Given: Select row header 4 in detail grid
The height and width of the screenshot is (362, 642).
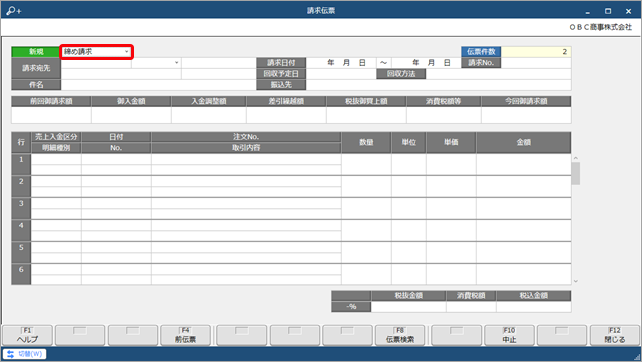Looking at the screenshot, I should [21, 231].
